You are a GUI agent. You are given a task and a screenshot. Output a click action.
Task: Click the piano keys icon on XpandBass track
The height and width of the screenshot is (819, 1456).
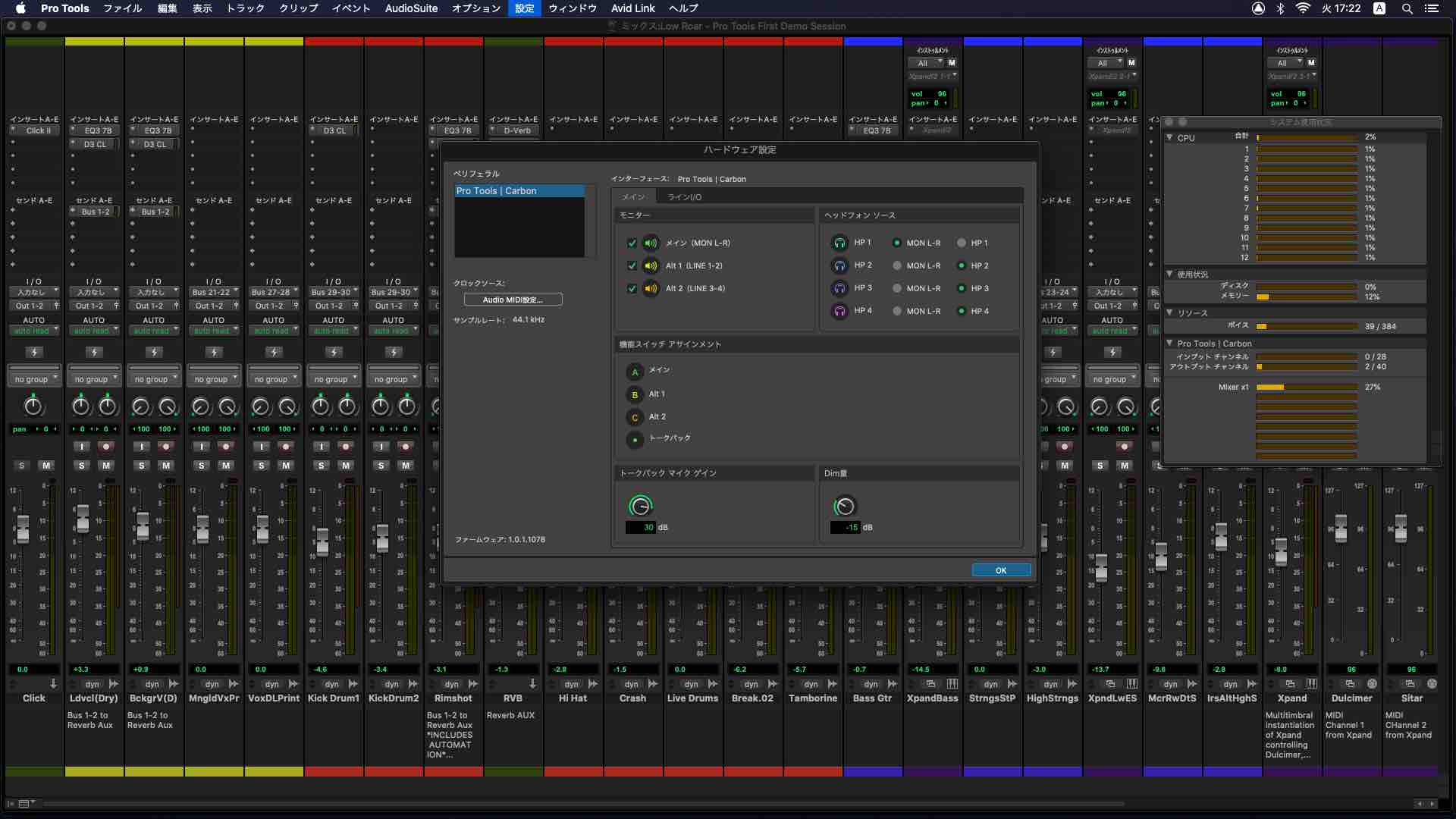952,684
